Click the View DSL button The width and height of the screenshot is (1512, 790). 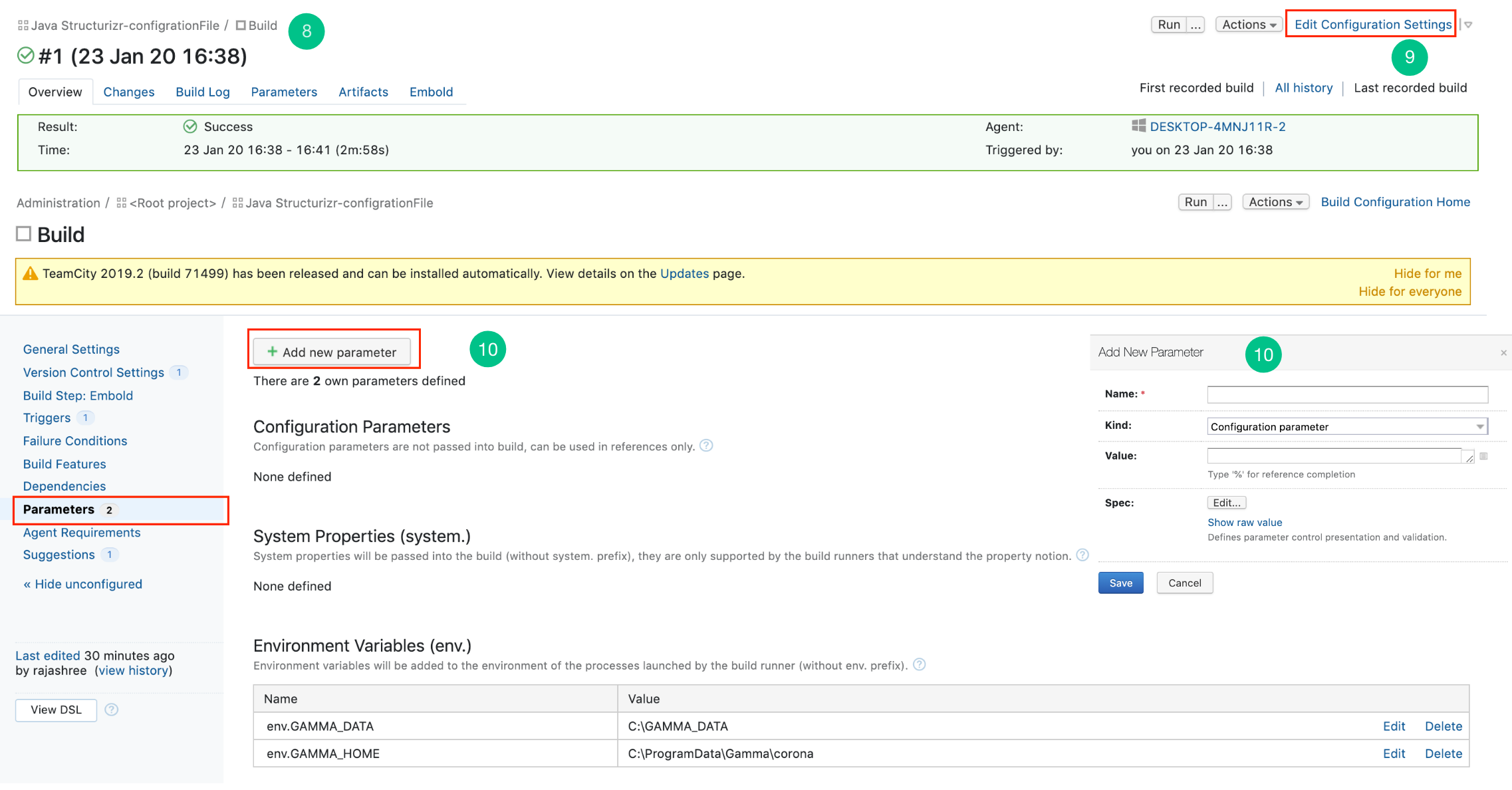[56, 710]
